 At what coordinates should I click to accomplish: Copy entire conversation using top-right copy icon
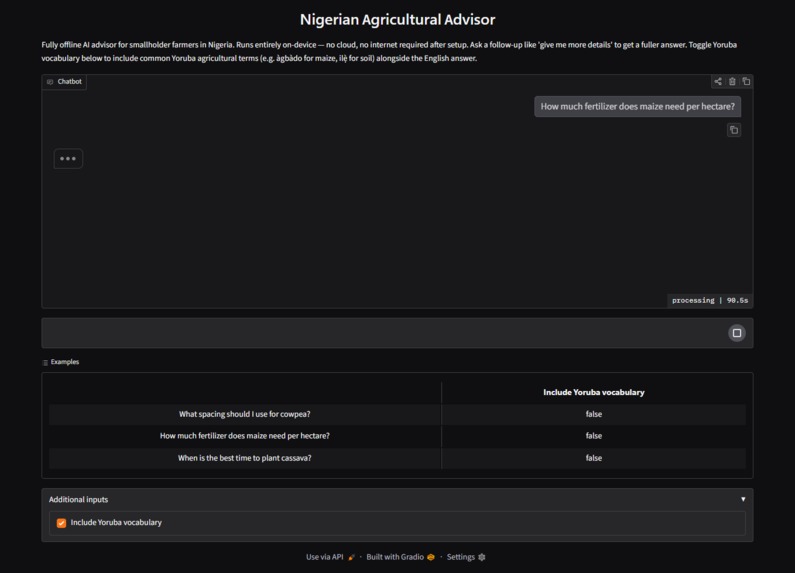[746, 82]
